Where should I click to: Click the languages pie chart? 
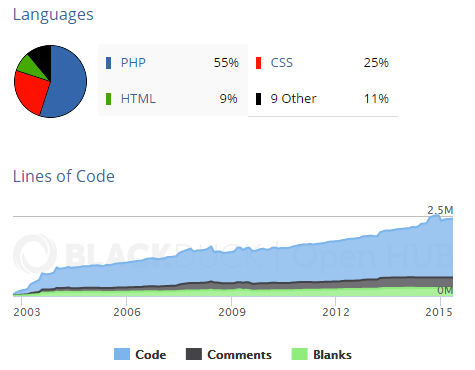tap(50, 81)
